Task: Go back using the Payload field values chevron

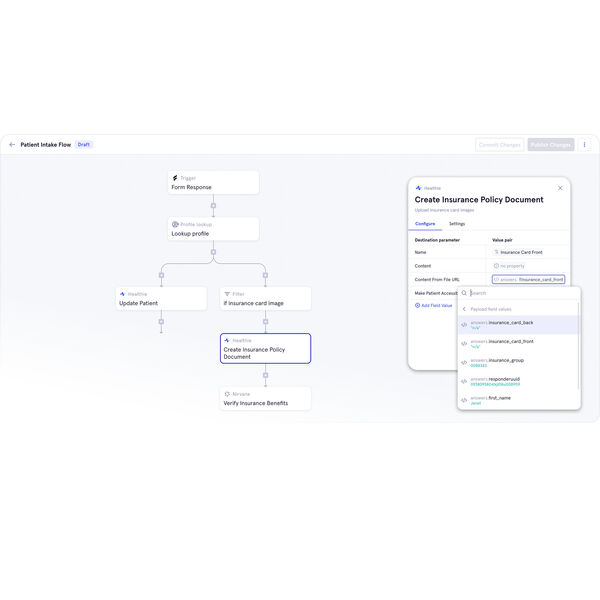Action: (464, 309)
